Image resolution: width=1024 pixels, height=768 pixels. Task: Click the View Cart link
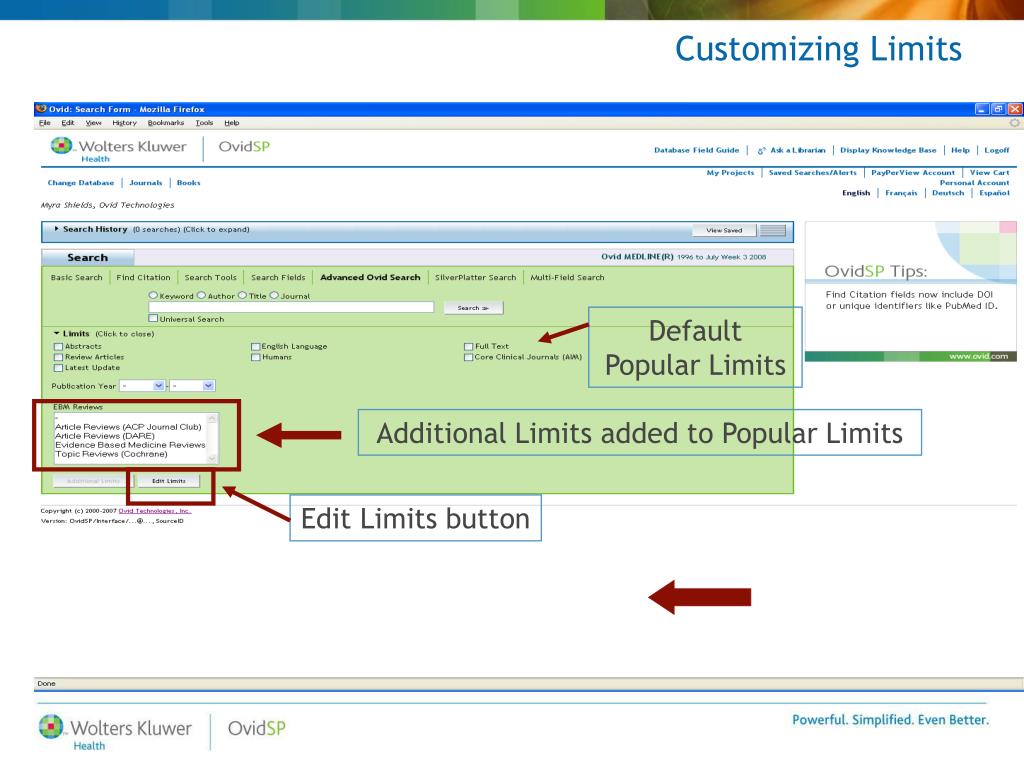pos(989,172)
